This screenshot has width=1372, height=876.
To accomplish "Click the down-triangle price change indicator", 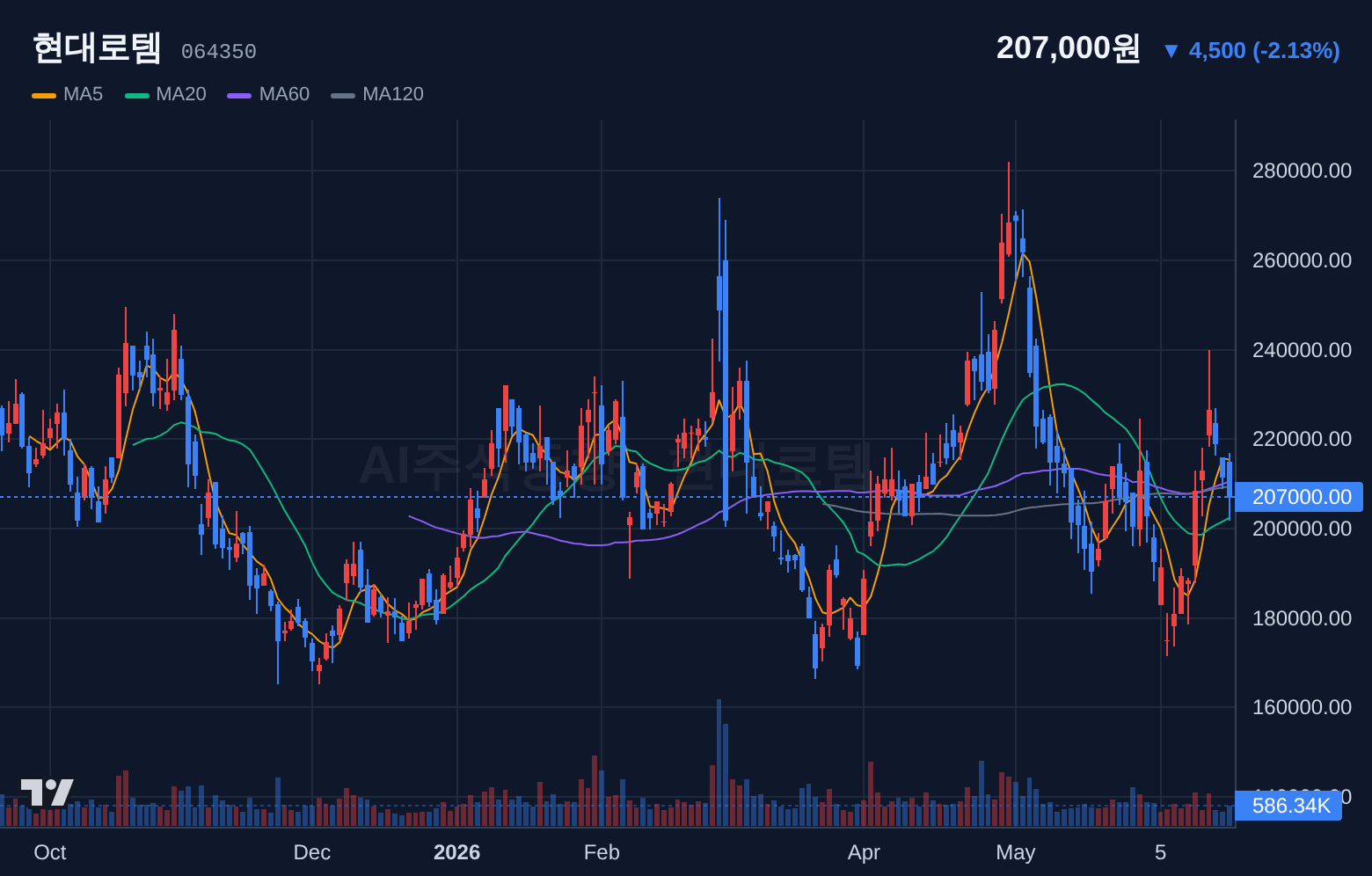I will (1171, 51).
